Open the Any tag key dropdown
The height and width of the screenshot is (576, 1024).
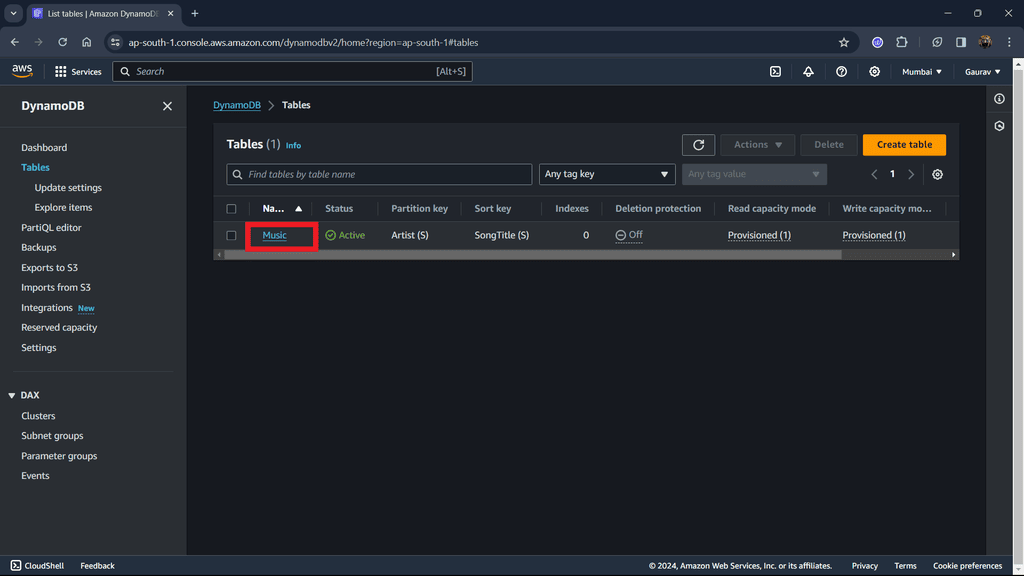pyautogui.click(x=607, y=174)
